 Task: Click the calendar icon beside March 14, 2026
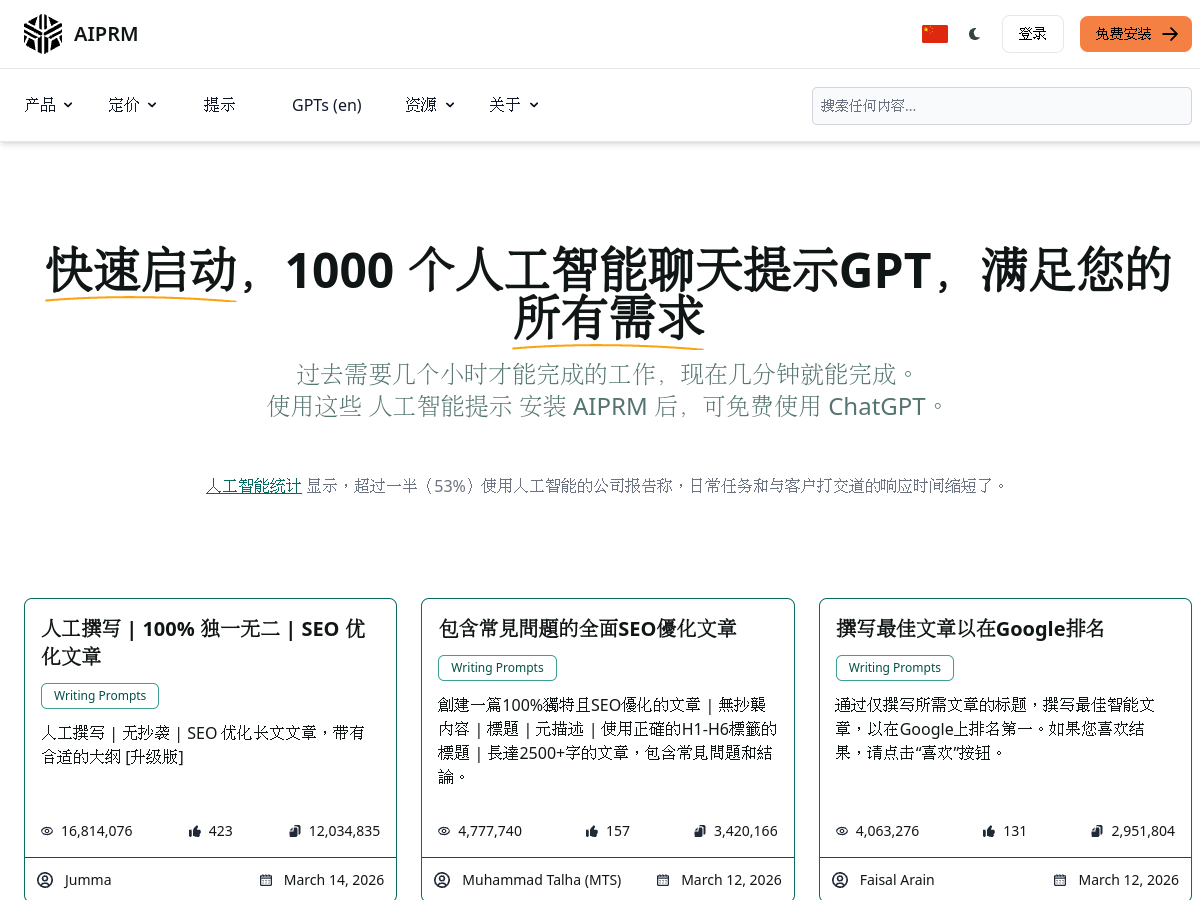tap(266, 880)
